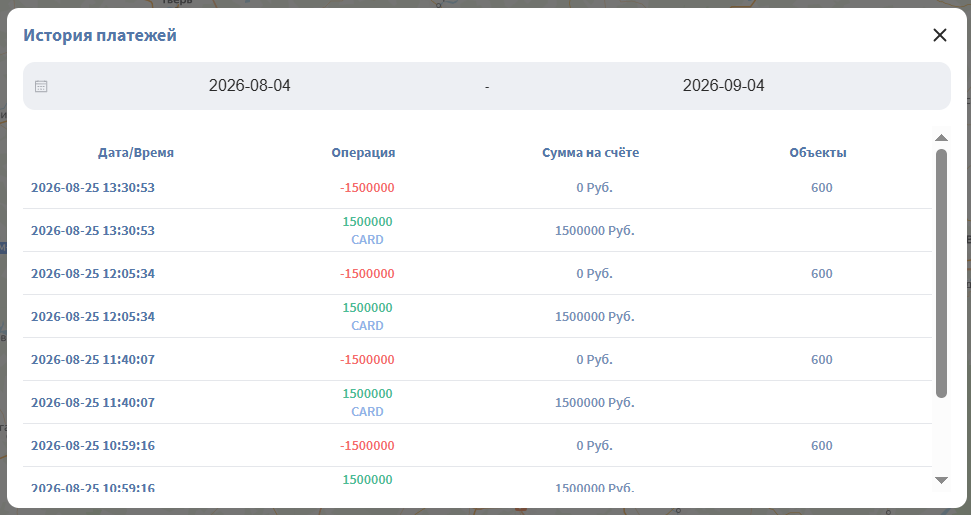Image resolution: width=971 pixels, height=515 pixels.
Task: Click the scrollbar down arrow
Action: (x=941, y=480)
